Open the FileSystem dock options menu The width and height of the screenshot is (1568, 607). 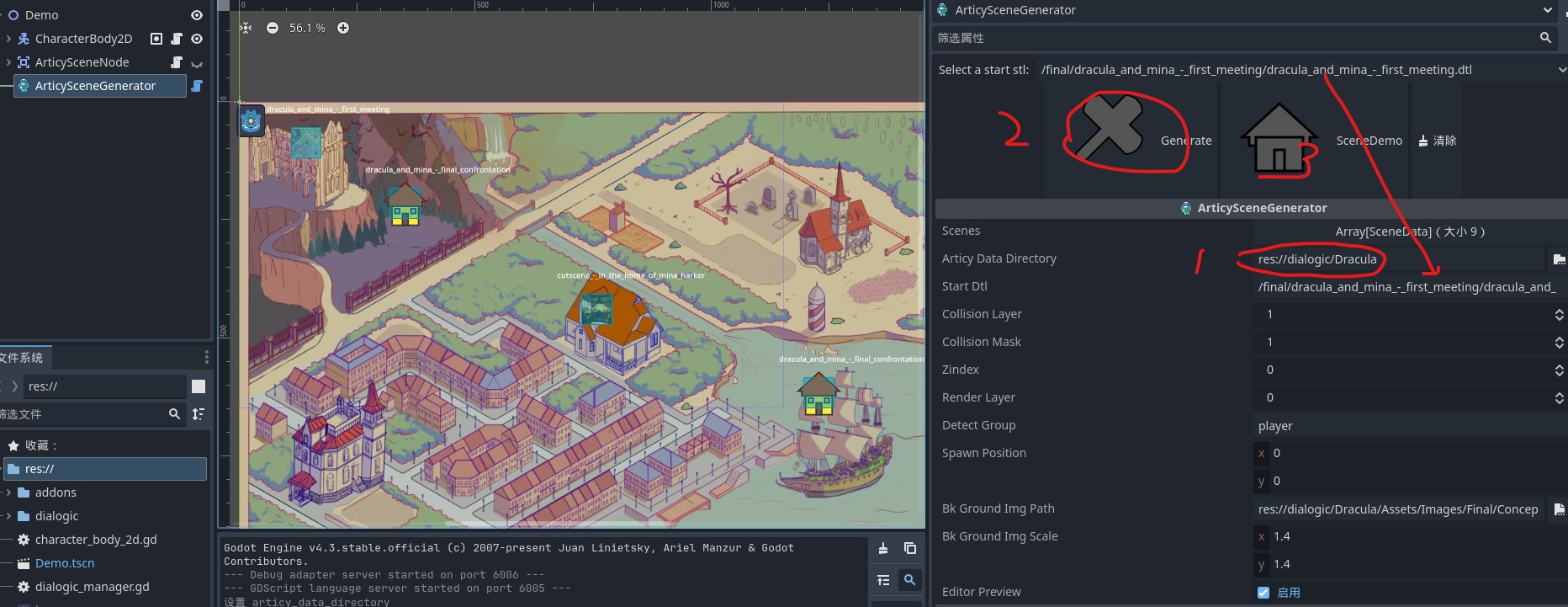tap(206, 358)
